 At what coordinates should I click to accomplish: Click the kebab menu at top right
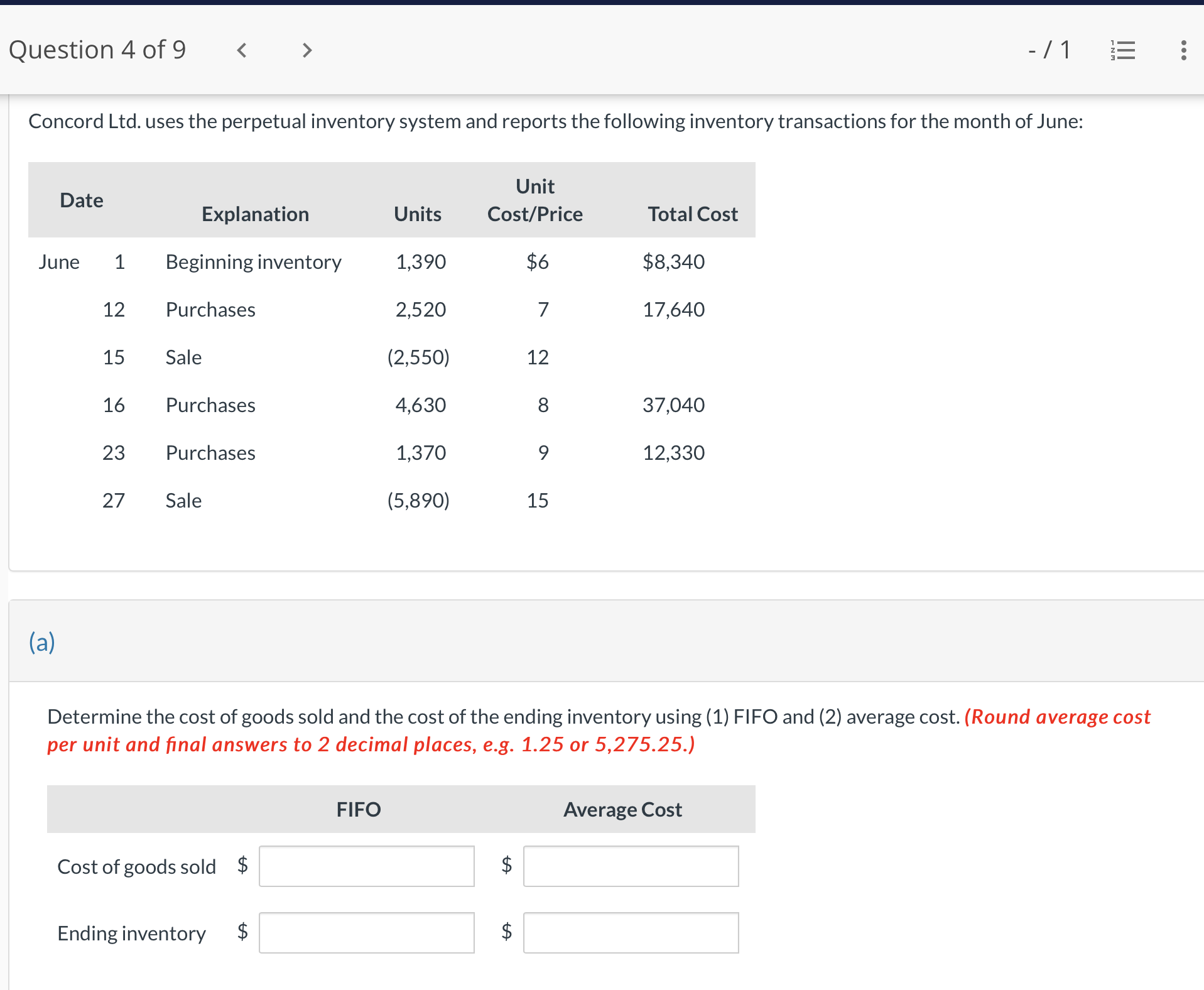1183,50
